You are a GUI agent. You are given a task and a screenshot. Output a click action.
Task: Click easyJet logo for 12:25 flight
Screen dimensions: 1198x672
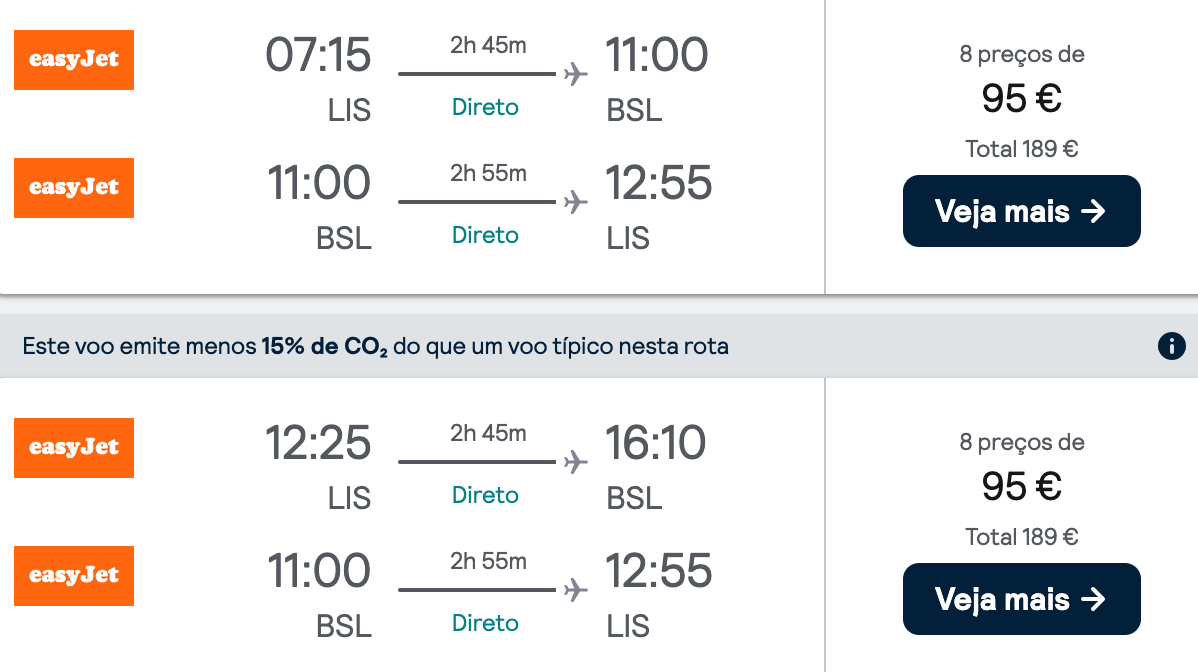click(74, 447)
